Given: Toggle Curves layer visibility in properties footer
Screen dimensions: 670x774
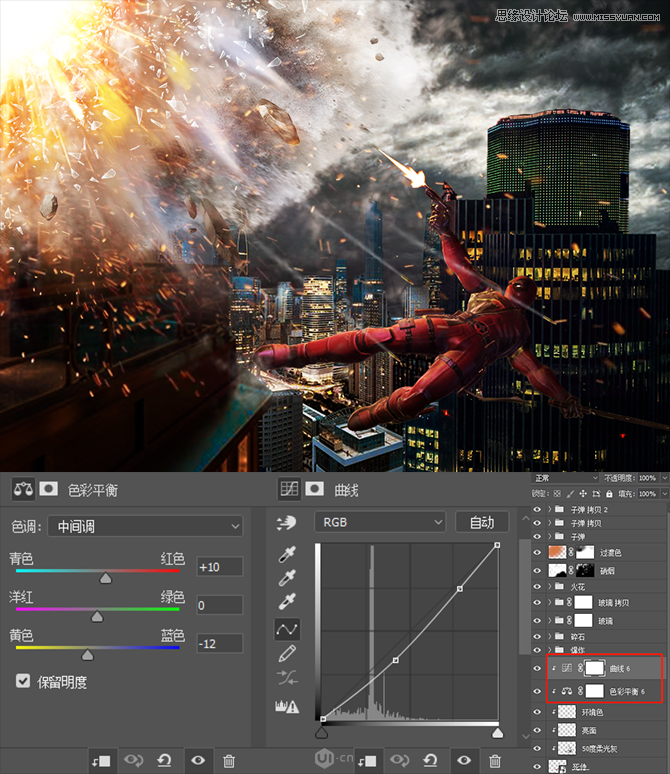Looking at the screenshot, I should point(464,761).
